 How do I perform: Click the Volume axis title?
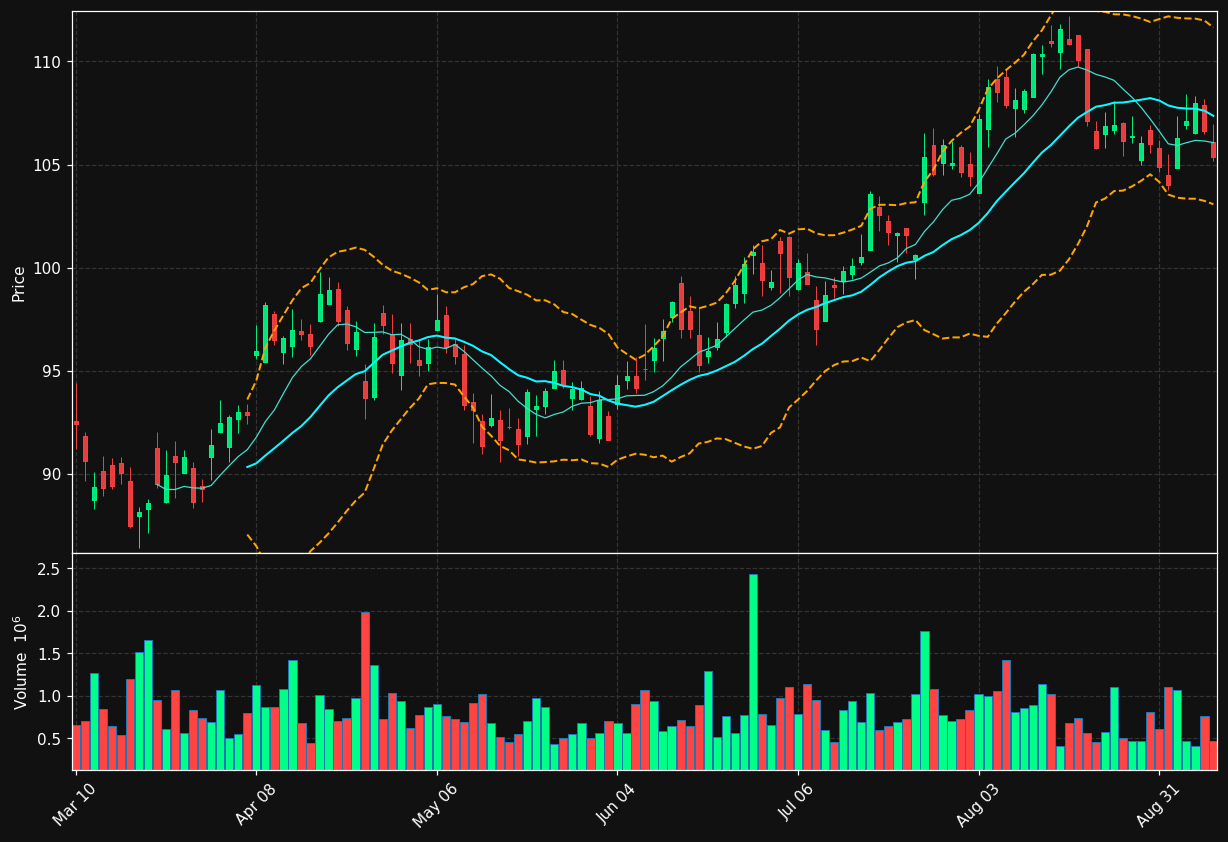(19, 662)
